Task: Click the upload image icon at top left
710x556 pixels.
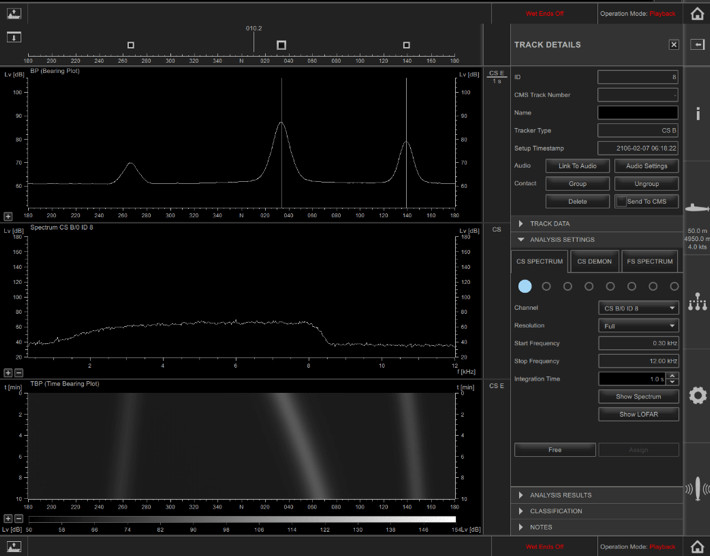Action: pos(14,13)
